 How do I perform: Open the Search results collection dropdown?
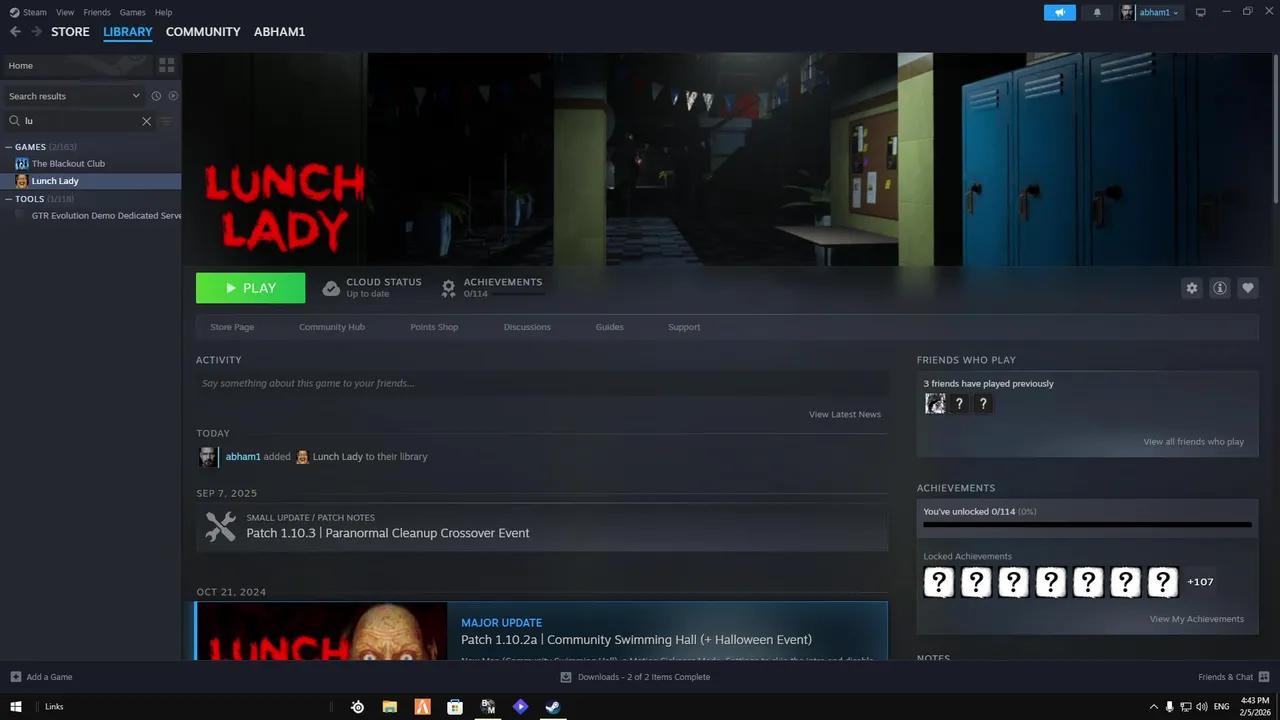(x=74, y=96)
